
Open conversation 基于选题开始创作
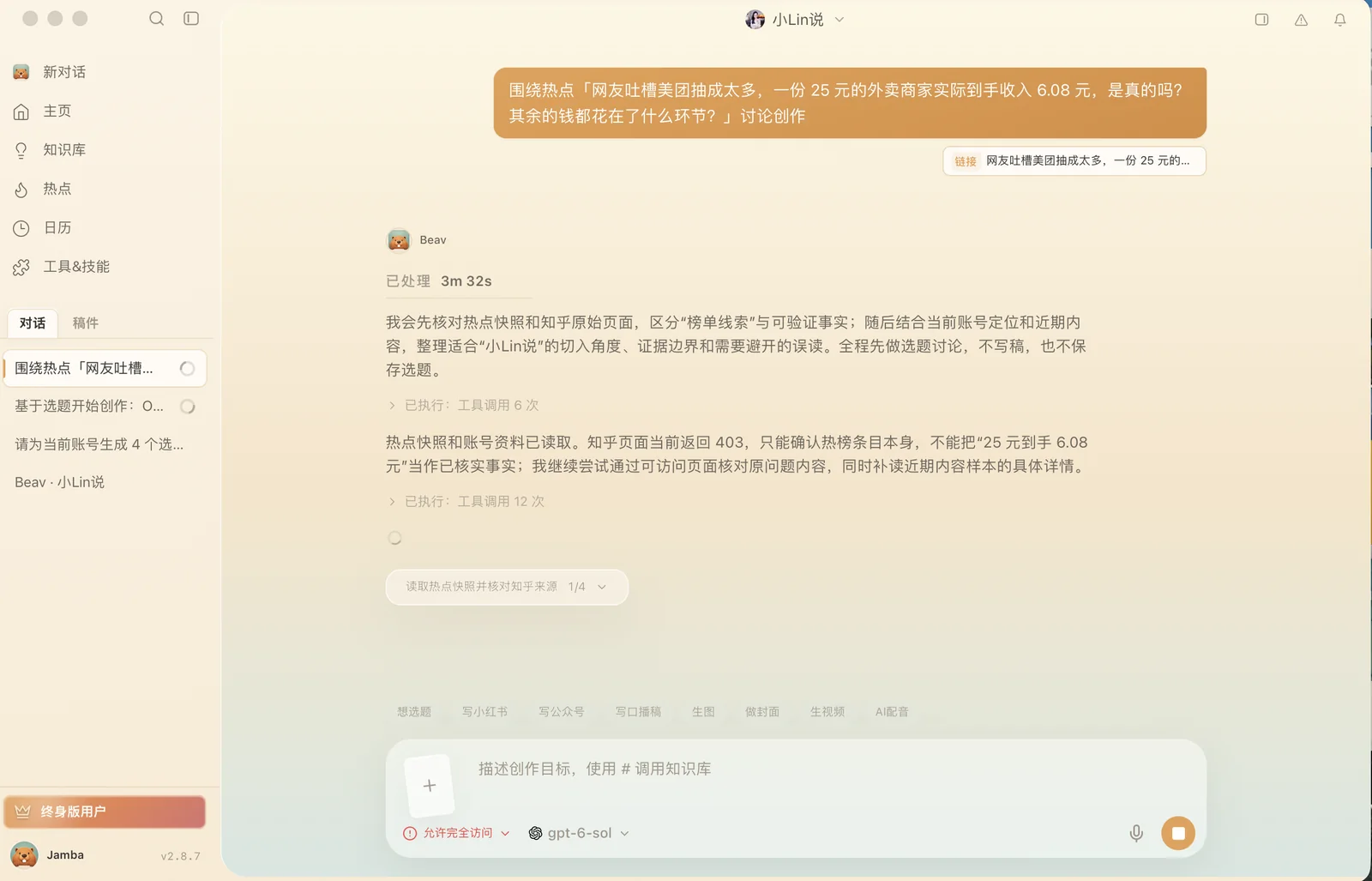[x=105, y=407]
